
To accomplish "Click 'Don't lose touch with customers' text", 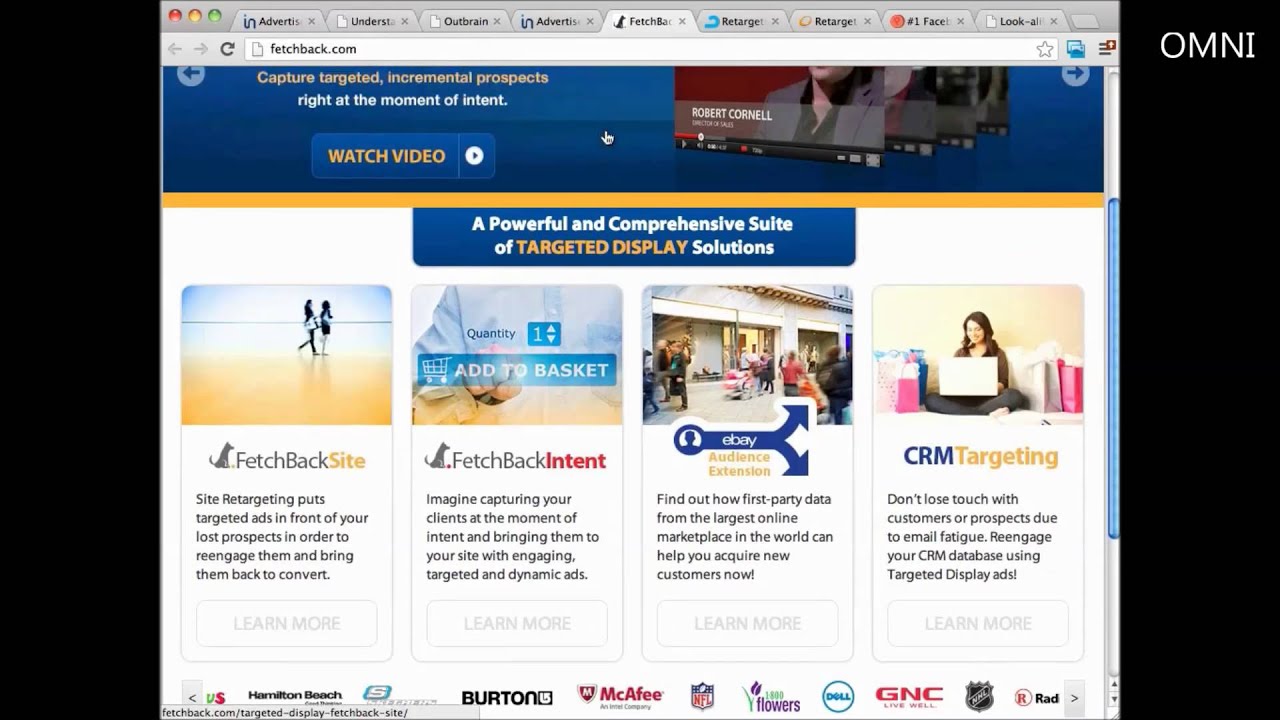I will click(x=972, y=537).
